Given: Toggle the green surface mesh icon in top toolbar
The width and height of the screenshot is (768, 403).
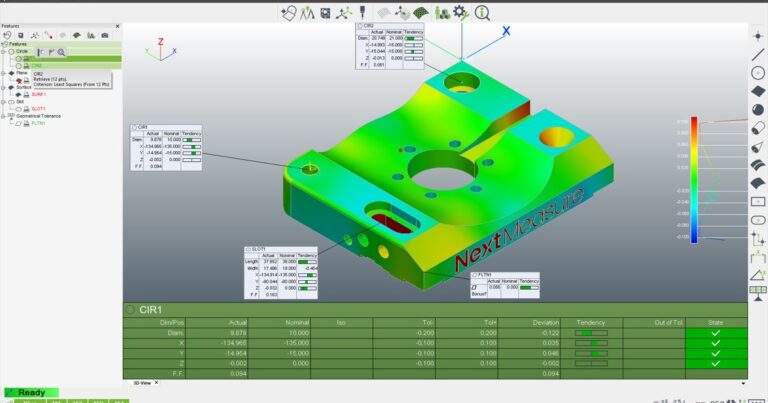Looking at the screenshot, I should [421, 13].
